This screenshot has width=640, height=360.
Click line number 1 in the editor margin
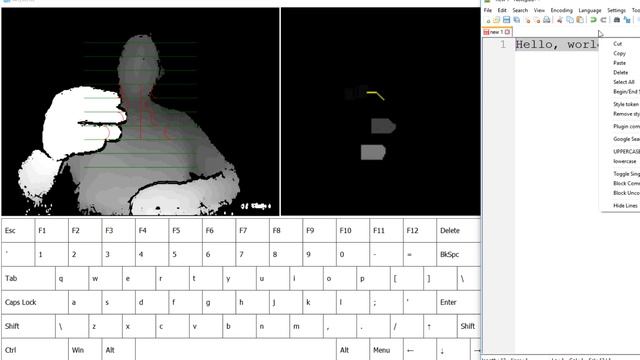click(x=503, y=44)
